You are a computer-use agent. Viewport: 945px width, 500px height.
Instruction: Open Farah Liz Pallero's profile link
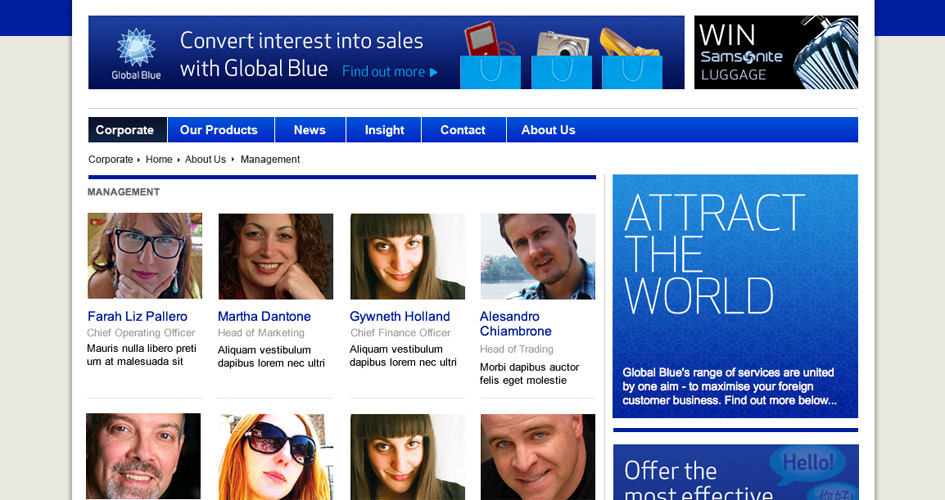coord(137,316)
